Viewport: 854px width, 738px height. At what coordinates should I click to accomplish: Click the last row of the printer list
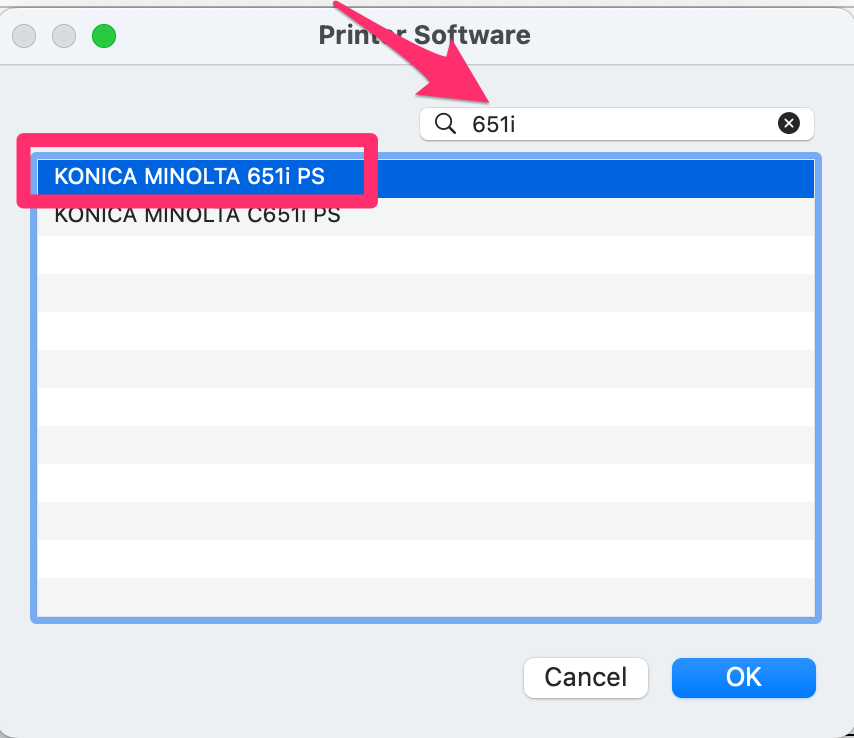coord(426,598)
